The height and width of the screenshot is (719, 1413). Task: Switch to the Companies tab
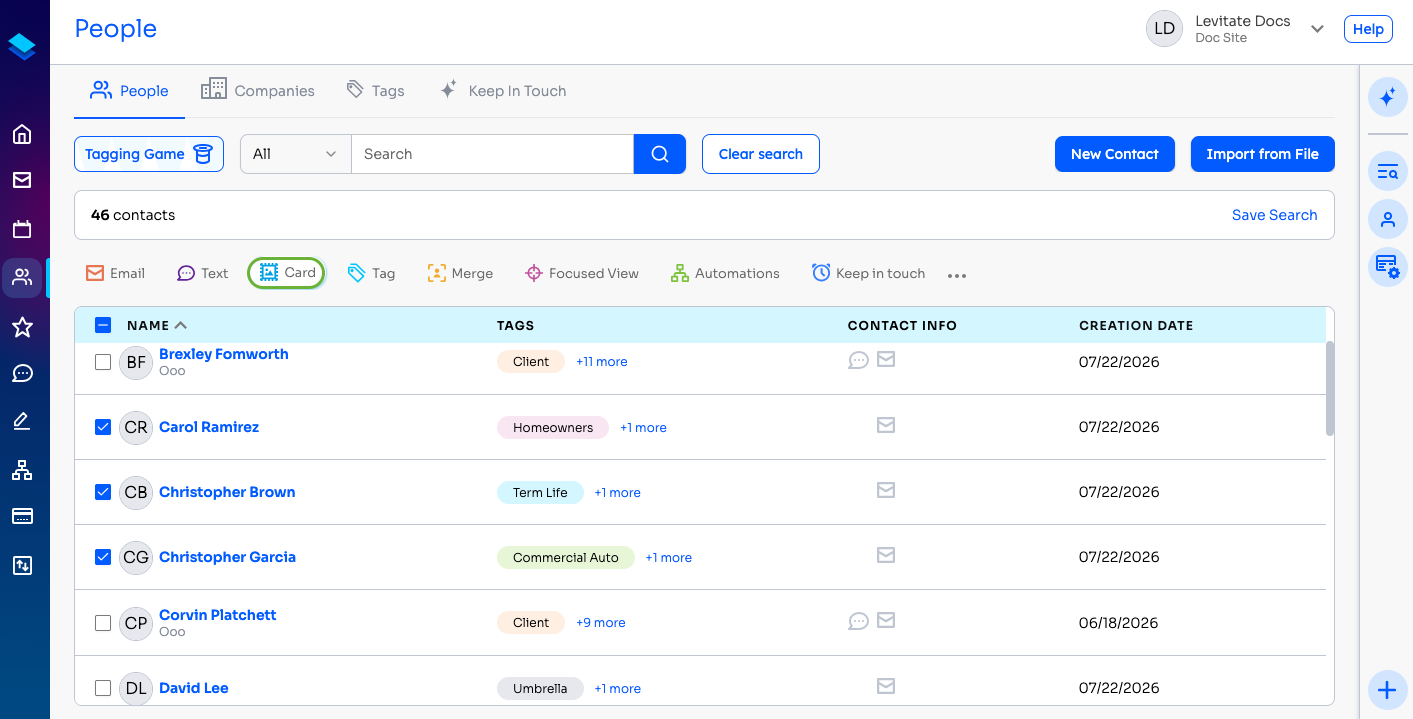[258, 91]
